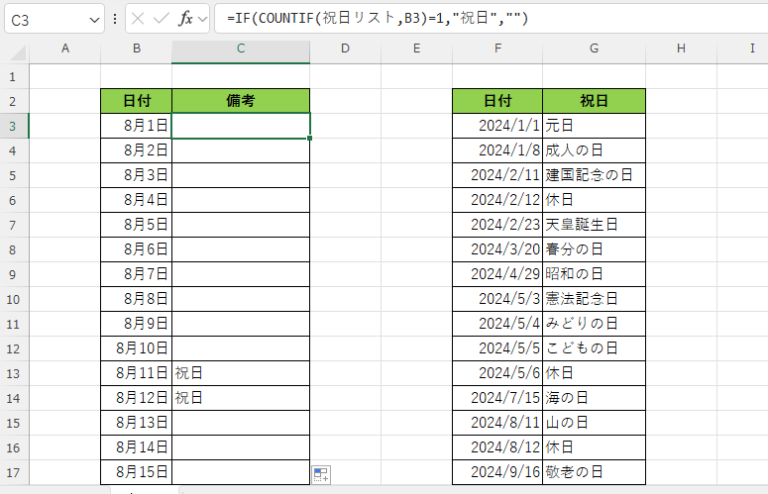Select the cell containing 天皇誕生日
Image resolution: width=768 pixels, height=494 pixels.
[594, 224]
